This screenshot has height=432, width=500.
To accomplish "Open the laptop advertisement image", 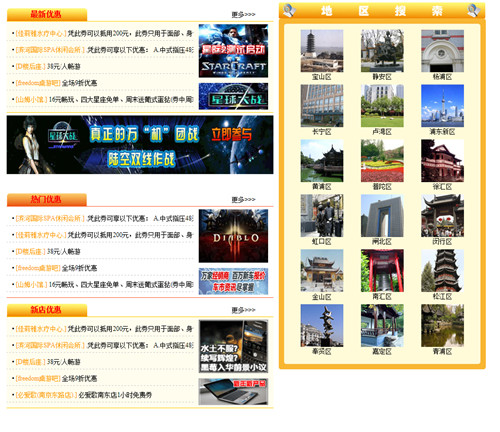I will (x=233, y=392).
